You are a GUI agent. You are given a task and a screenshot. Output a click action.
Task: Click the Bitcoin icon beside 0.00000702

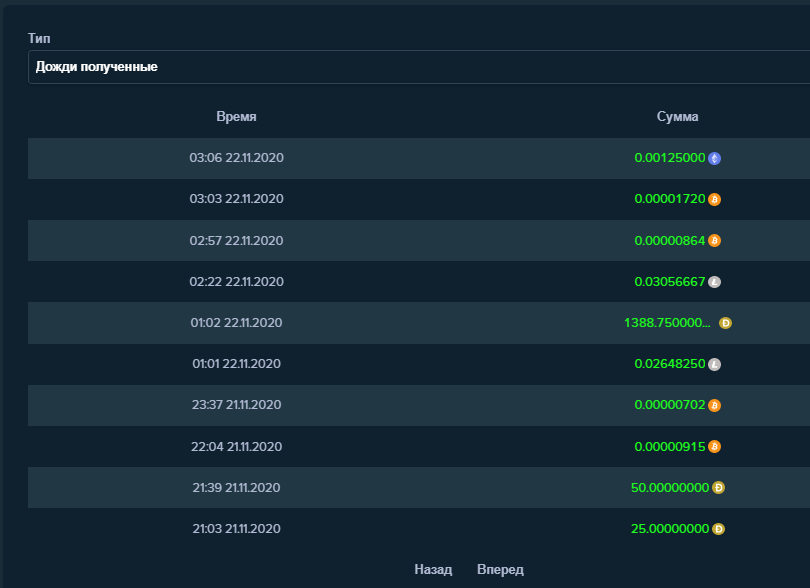click(714, 406)
